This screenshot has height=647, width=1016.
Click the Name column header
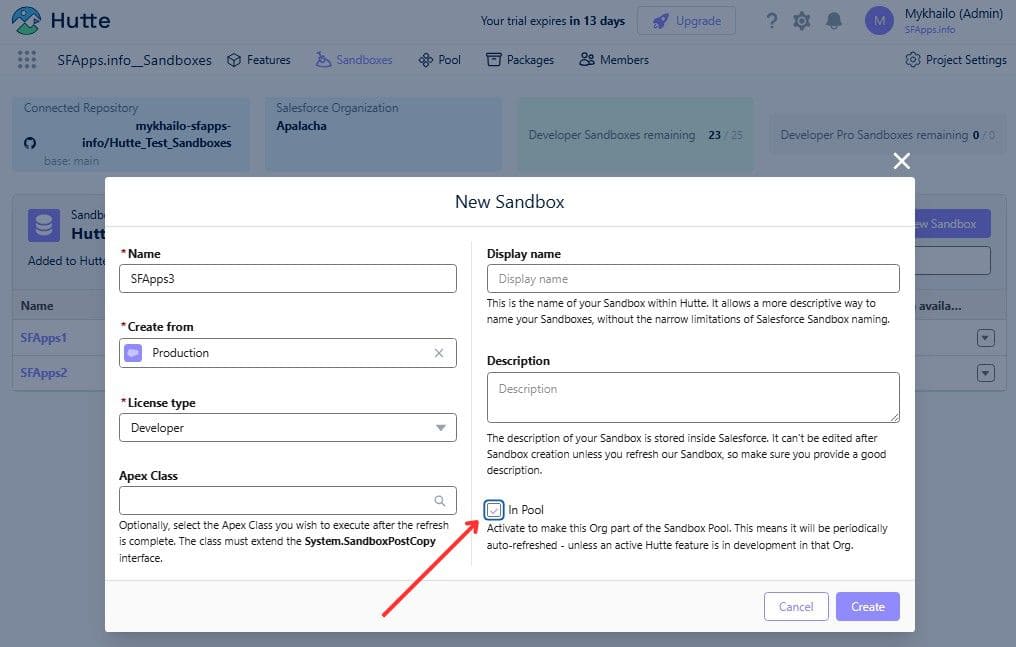37,306
